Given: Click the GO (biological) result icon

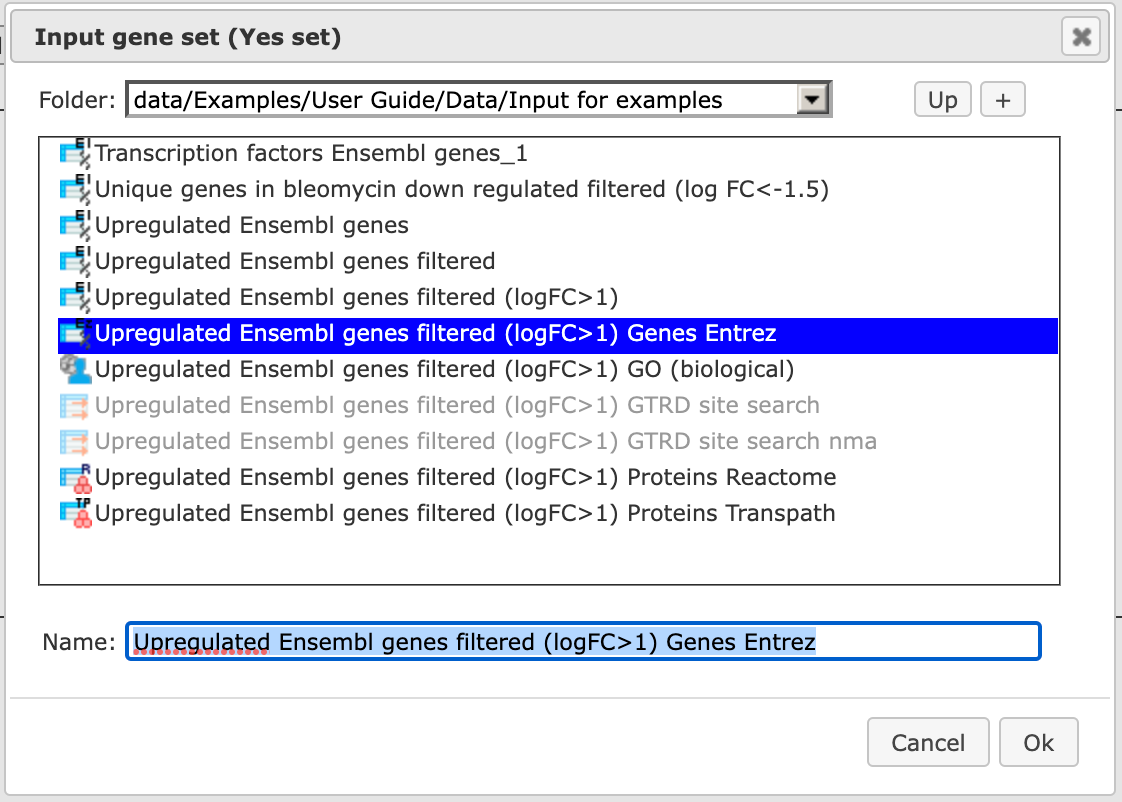Looking at the screenshot, I should click(x=75, y=369).
